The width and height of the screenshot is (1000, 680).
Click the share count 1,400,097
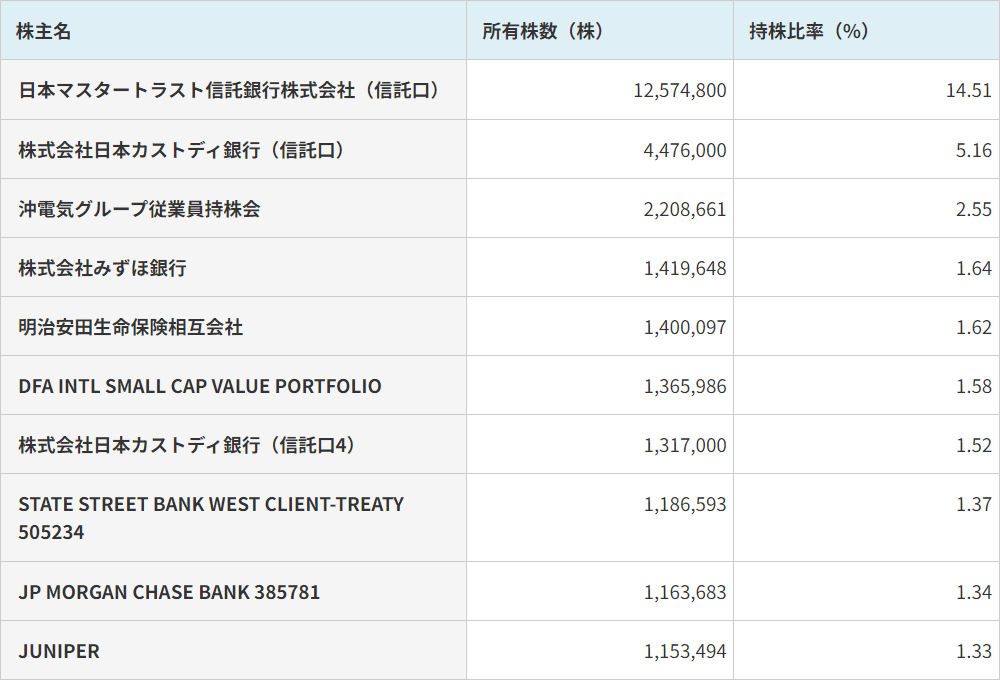[x=684, y=327]
